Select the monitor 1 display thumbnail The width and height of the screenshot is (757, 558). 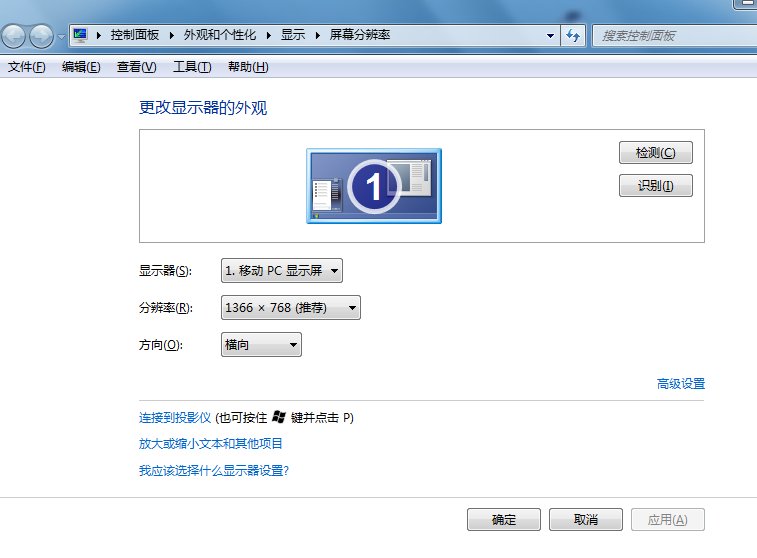tap(374, 186)
